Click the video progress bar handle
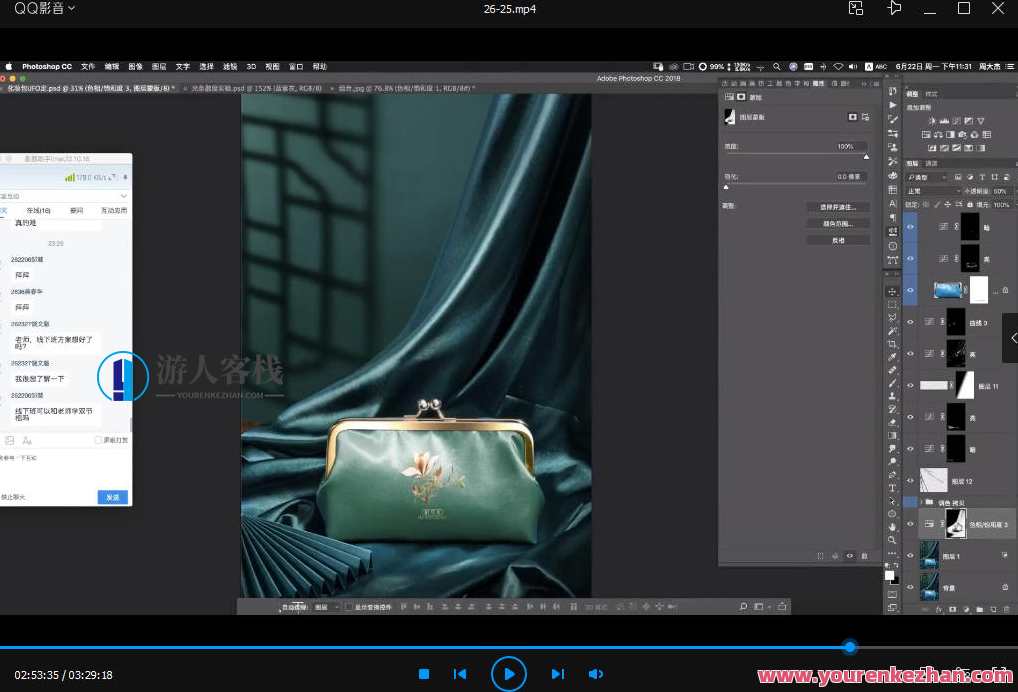The height and width of the screenshot is (692, 1018). [850, 647]
